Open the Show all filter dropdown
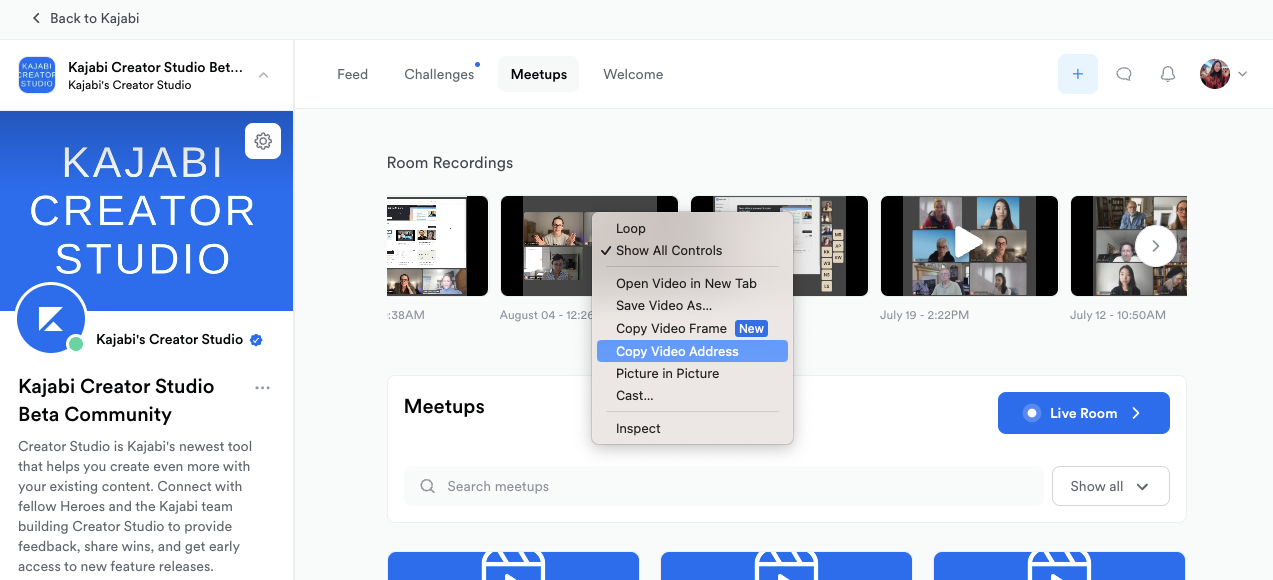This screenshot has width=1273, height=580. [1111, 486]
